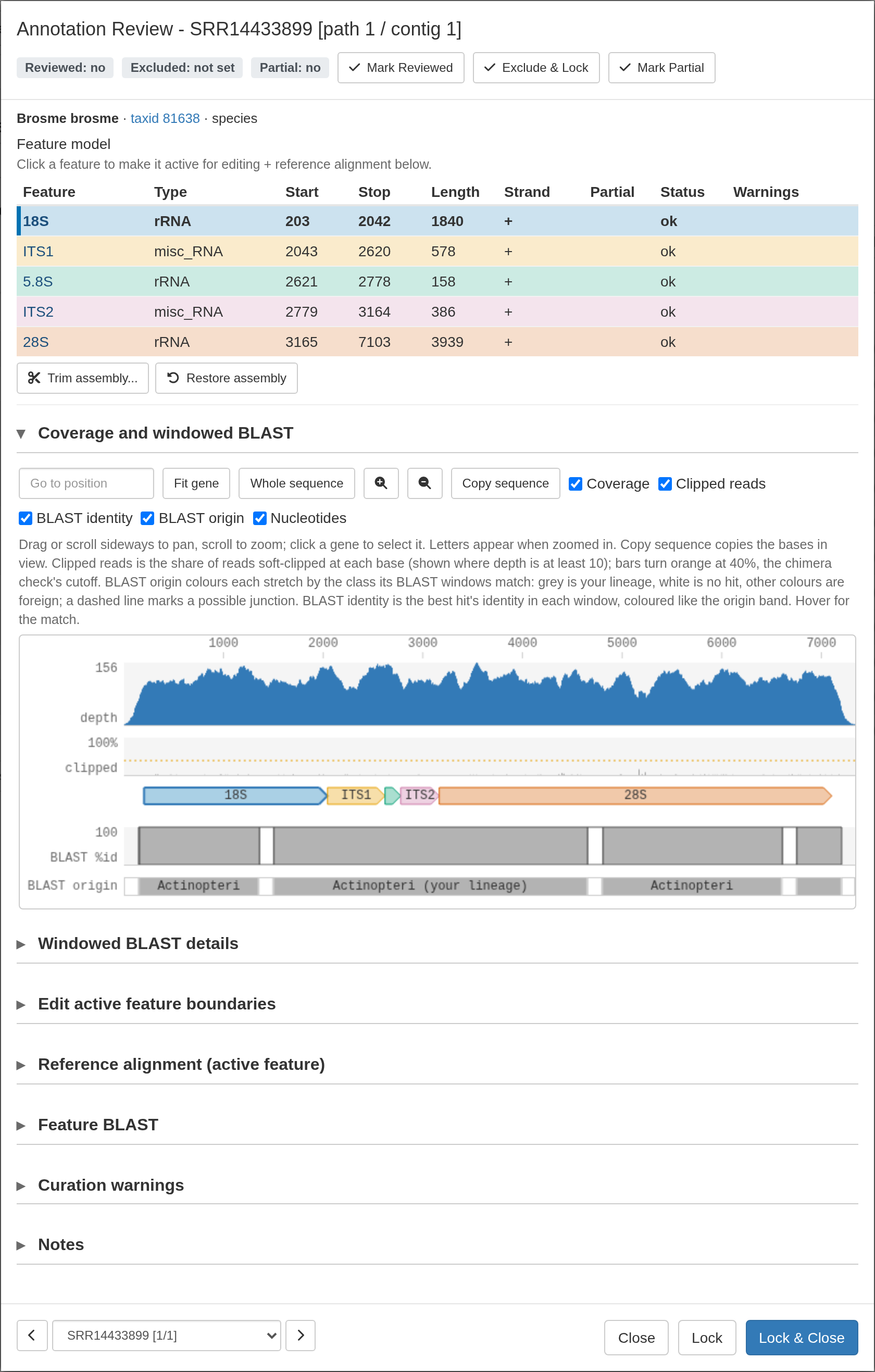Click the Copy sequence button
Screen dimensions: 875x1372
pyautogui.click(x=505, y=483)
